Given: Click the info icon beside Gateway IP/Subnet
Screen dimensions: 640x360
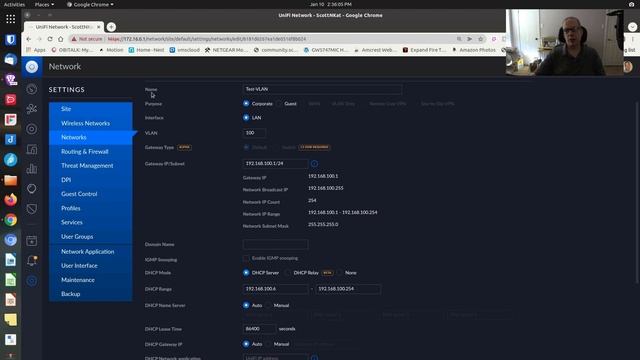Looking at the screenshot, I should coord(314,164).
